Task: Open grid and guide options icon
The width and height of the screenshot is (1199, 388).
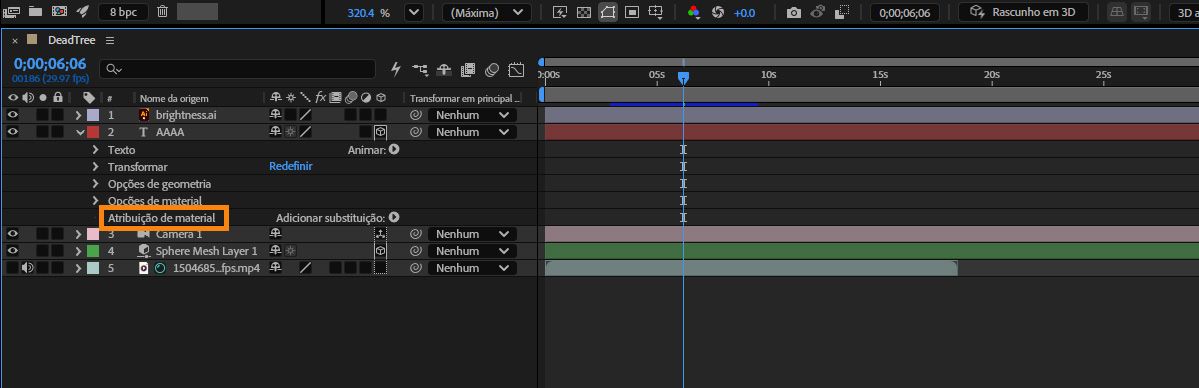Action: point(656,12)
